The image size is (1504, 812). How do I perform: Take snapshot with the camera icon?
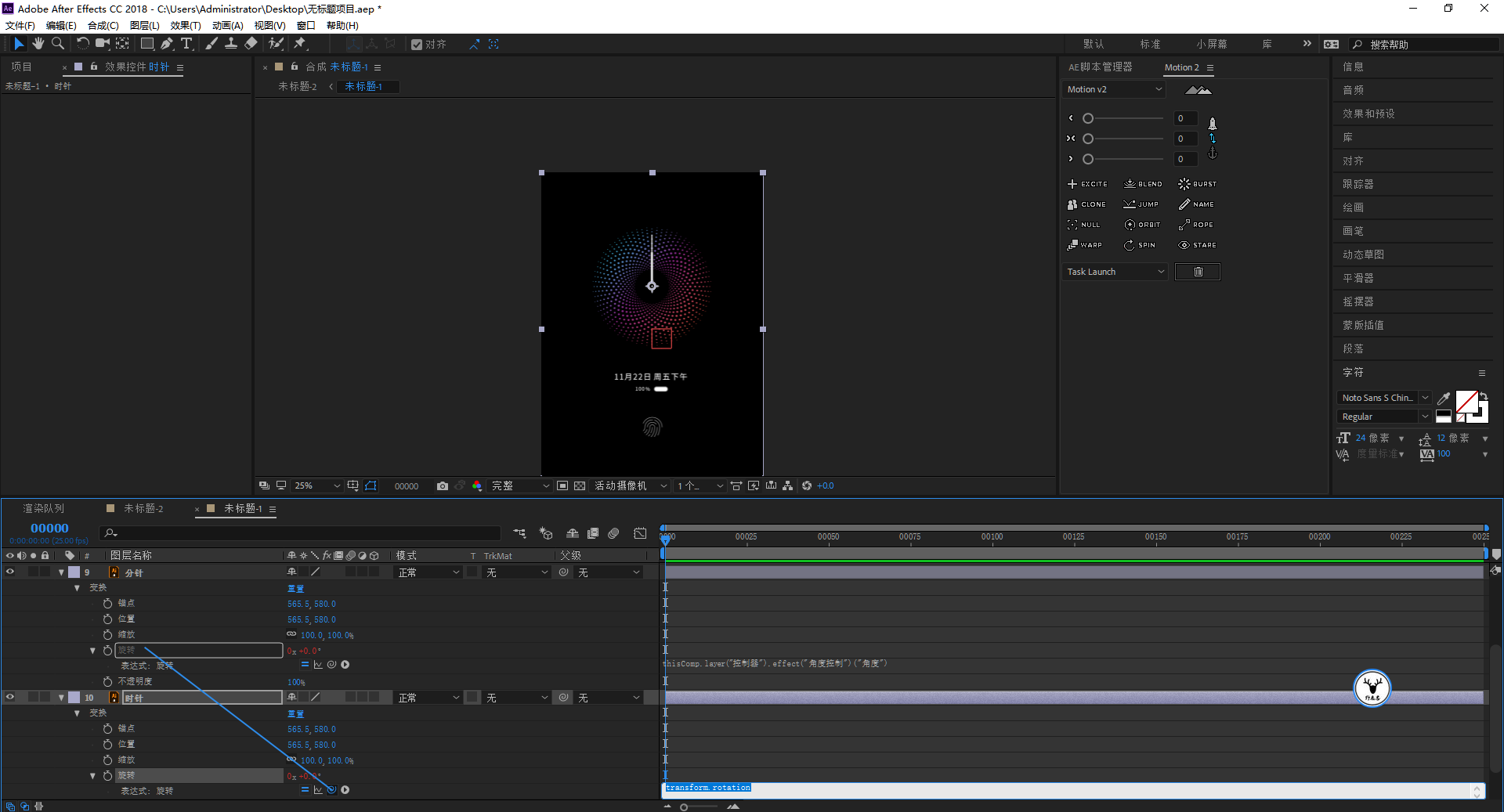coord(443,486)
